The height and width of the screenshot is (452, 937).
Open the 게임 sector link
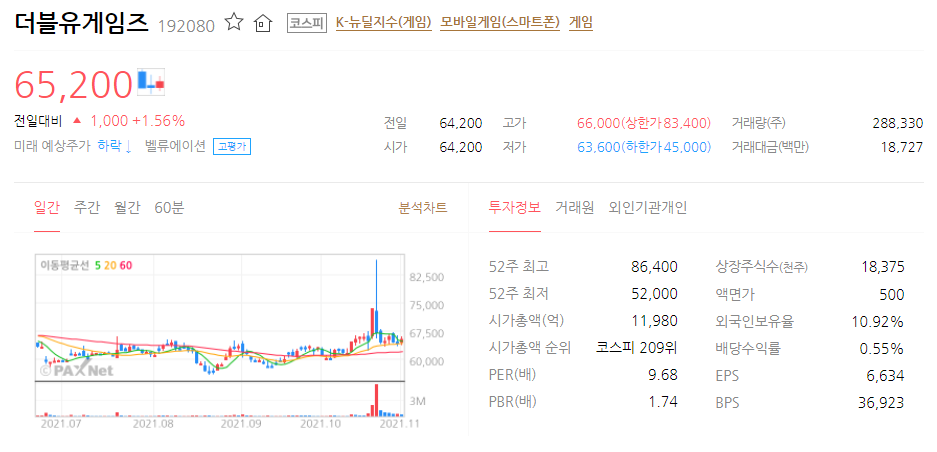[581, 23]
